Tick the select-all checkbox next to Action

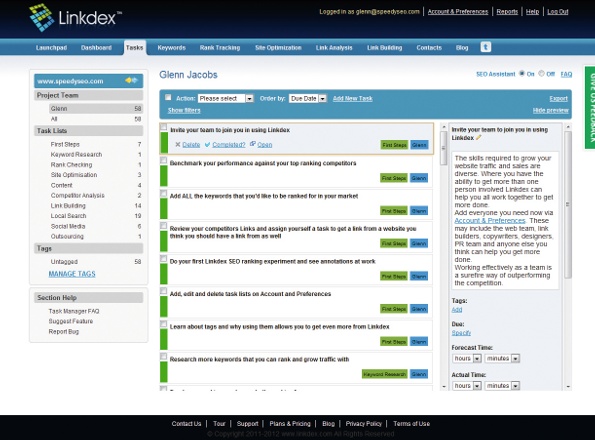[168, 97]
